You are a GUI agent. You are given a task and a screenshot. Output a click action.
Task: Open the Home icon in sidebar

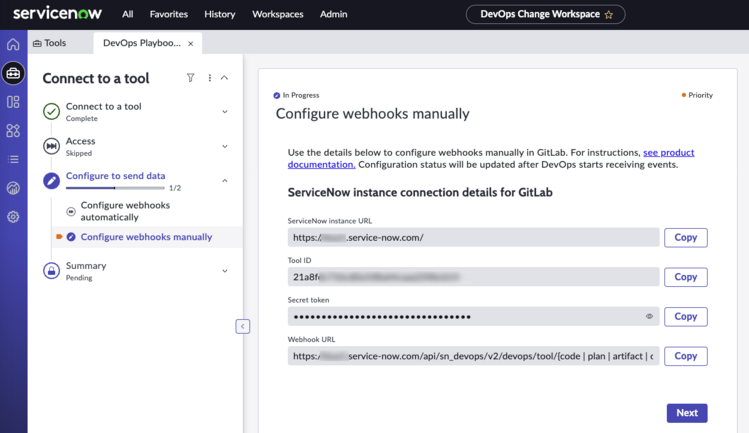tap(13, 44)
